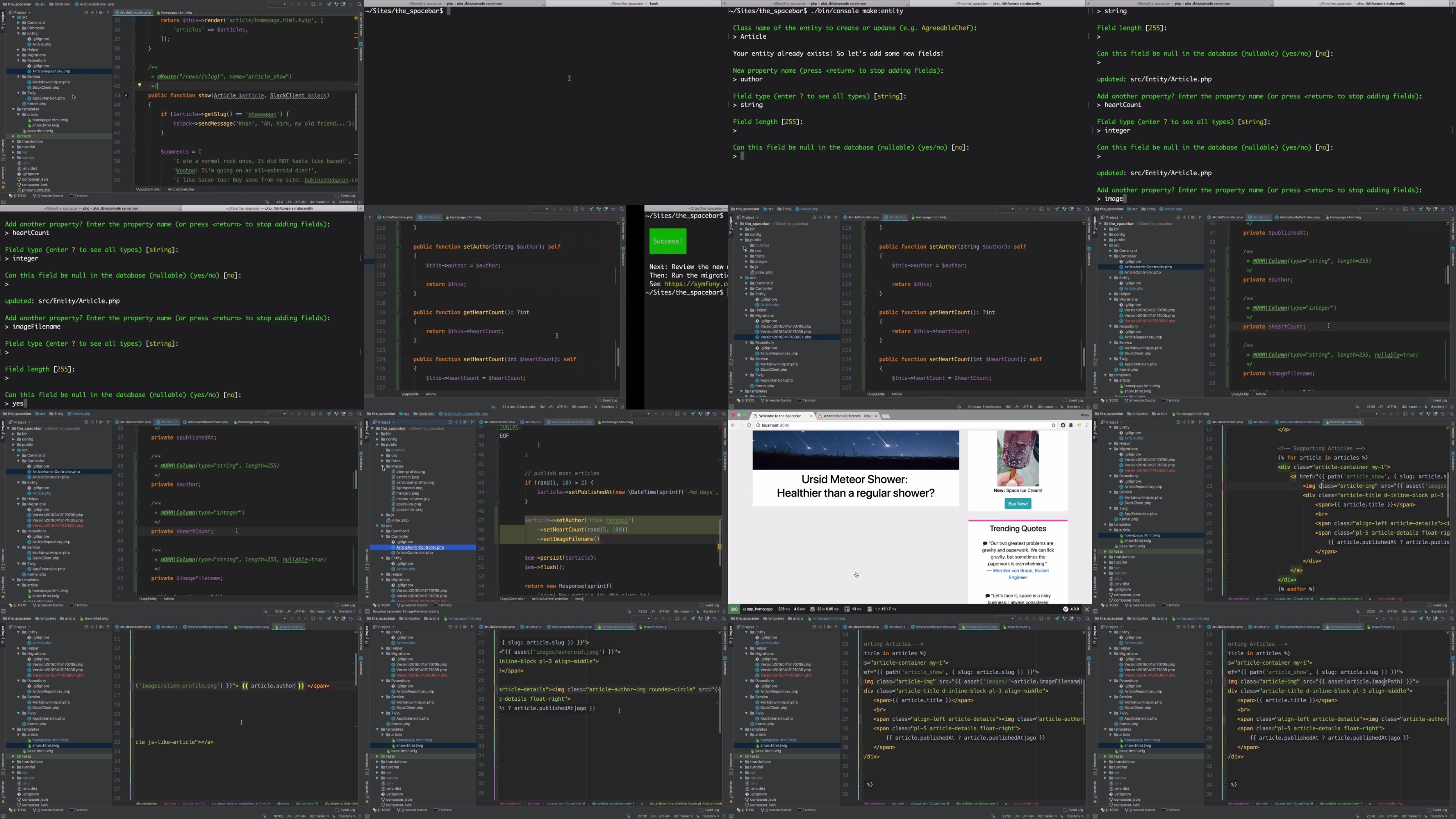The width and height of the screenshot is (1456, 819).
Task: Click the Symfony logo next to version 4.0.8
Action: click(1066, 609)
